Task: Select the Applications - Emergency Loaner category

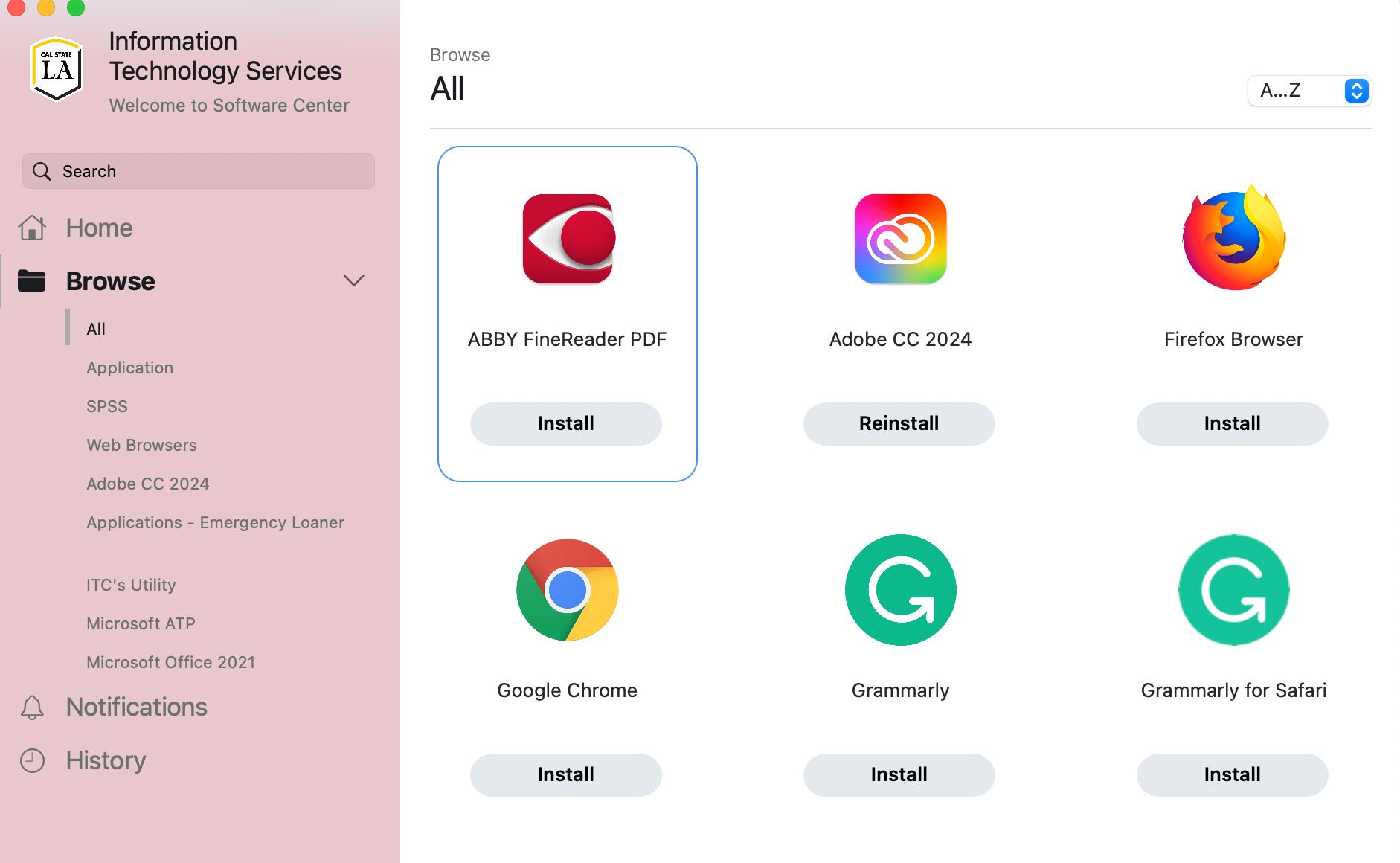Action: click(x=215, y=522)
